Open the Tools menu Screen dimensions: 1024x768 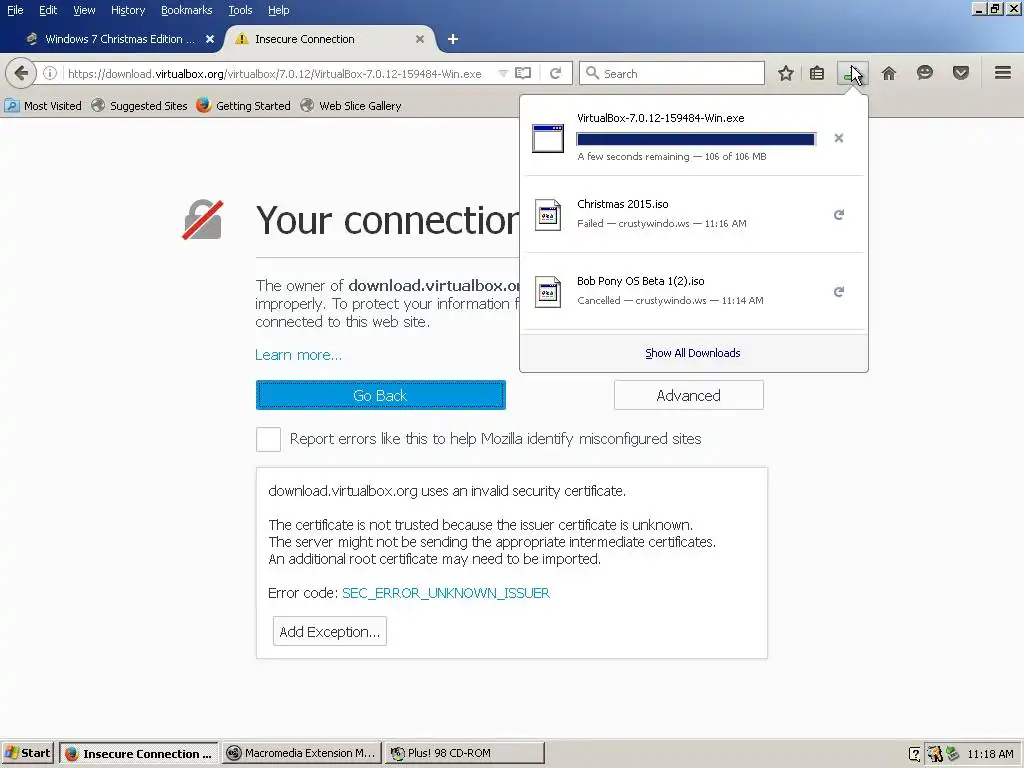click(x=240, y=10)
